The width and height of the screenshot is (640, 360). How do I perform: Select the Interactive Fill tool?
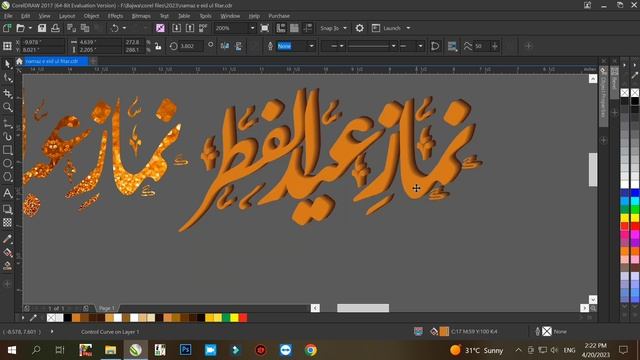coord(7,252)
